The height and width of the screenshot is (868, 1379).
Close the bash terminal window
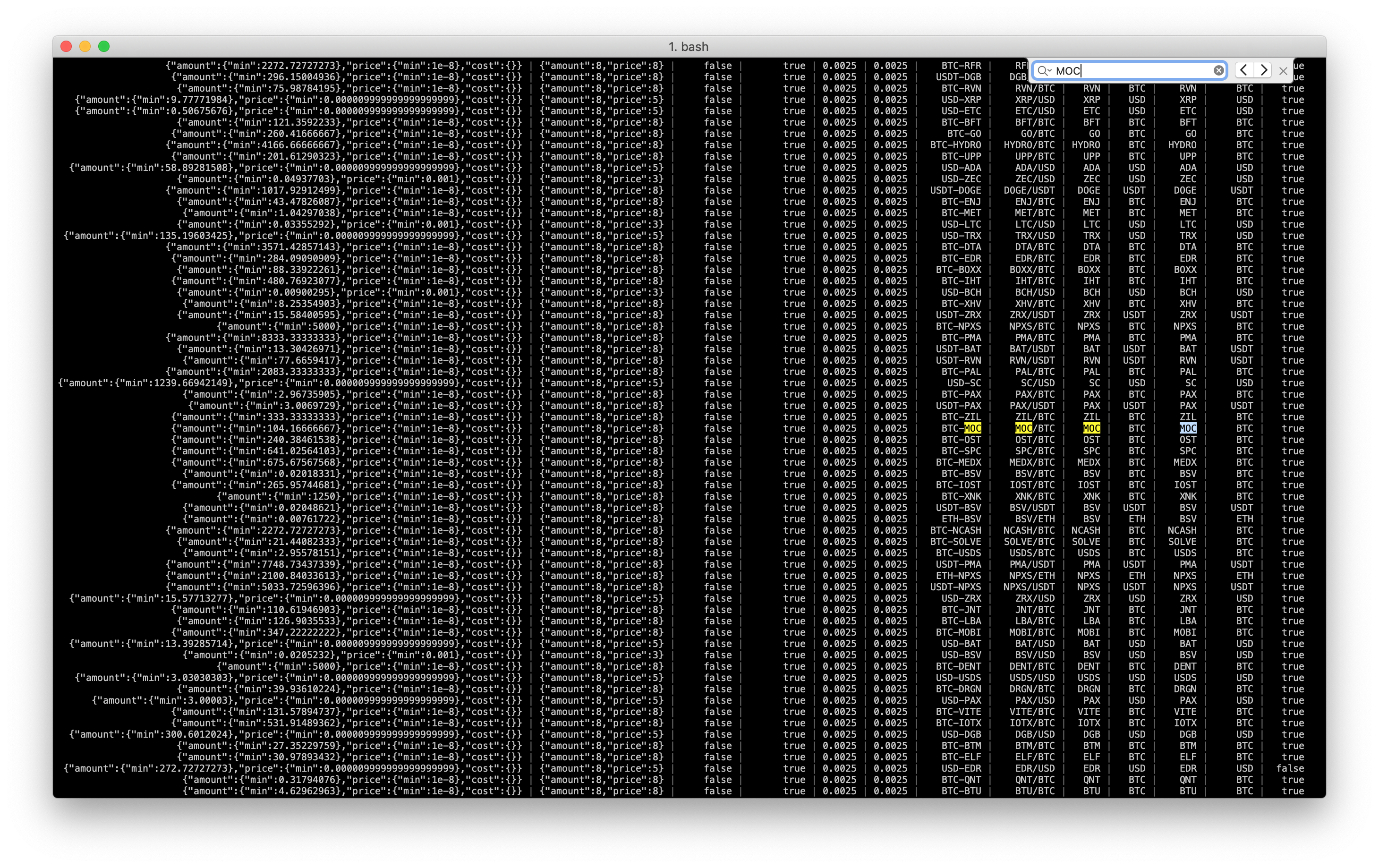(x=66, y=46)
